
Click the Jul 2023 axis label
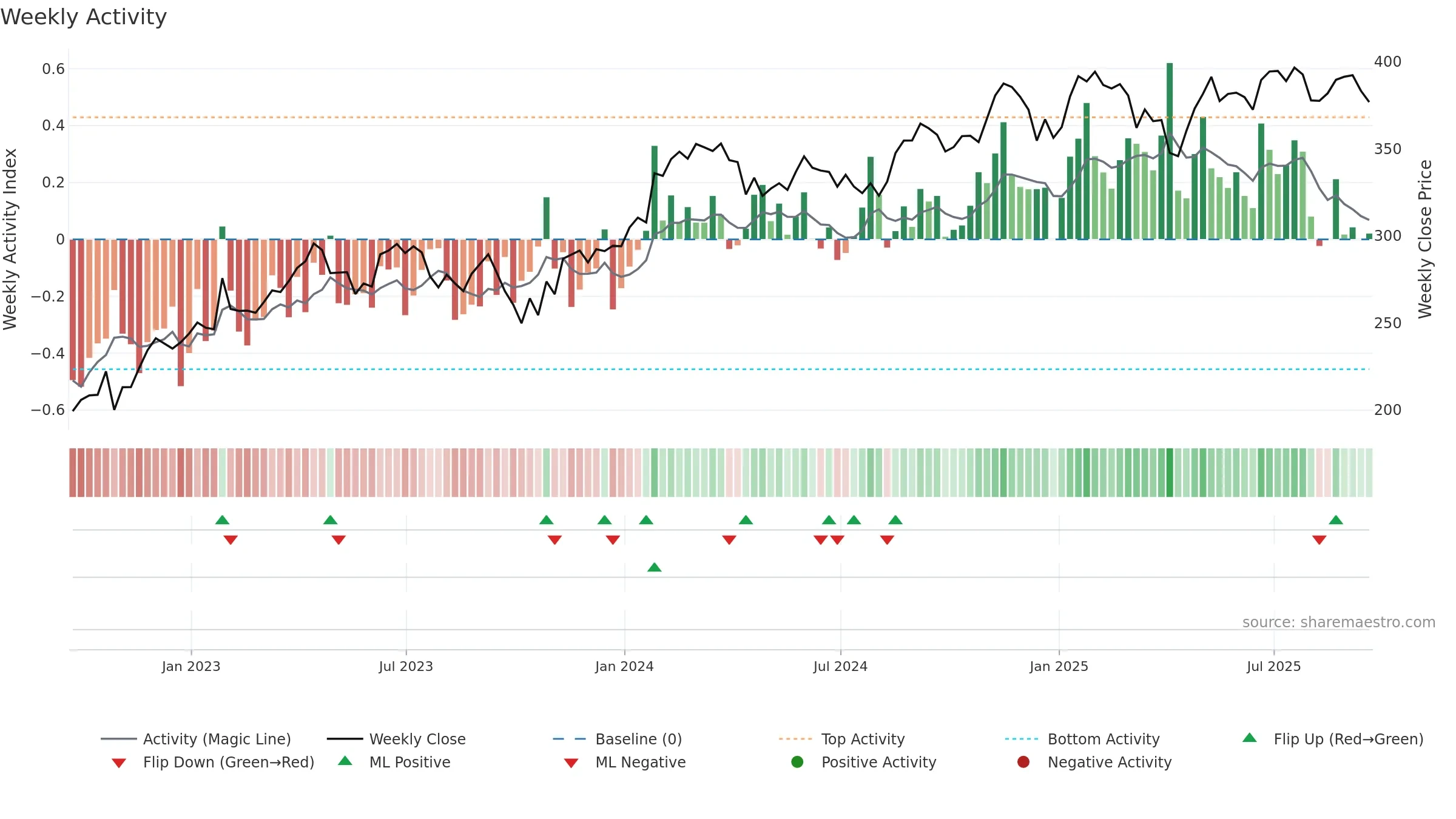point(406,666)
